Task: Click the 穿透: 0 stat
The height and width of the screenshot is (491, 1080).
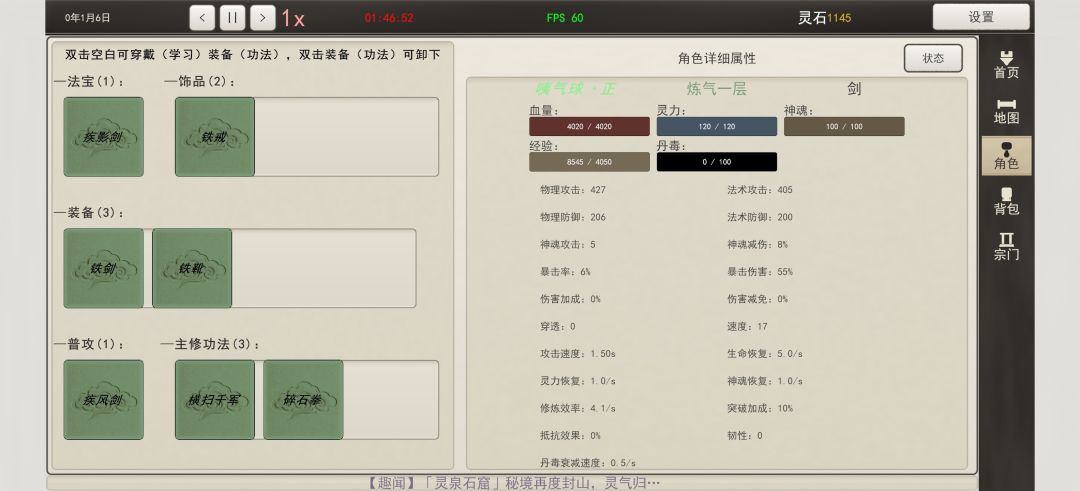Action: [558, 326]
